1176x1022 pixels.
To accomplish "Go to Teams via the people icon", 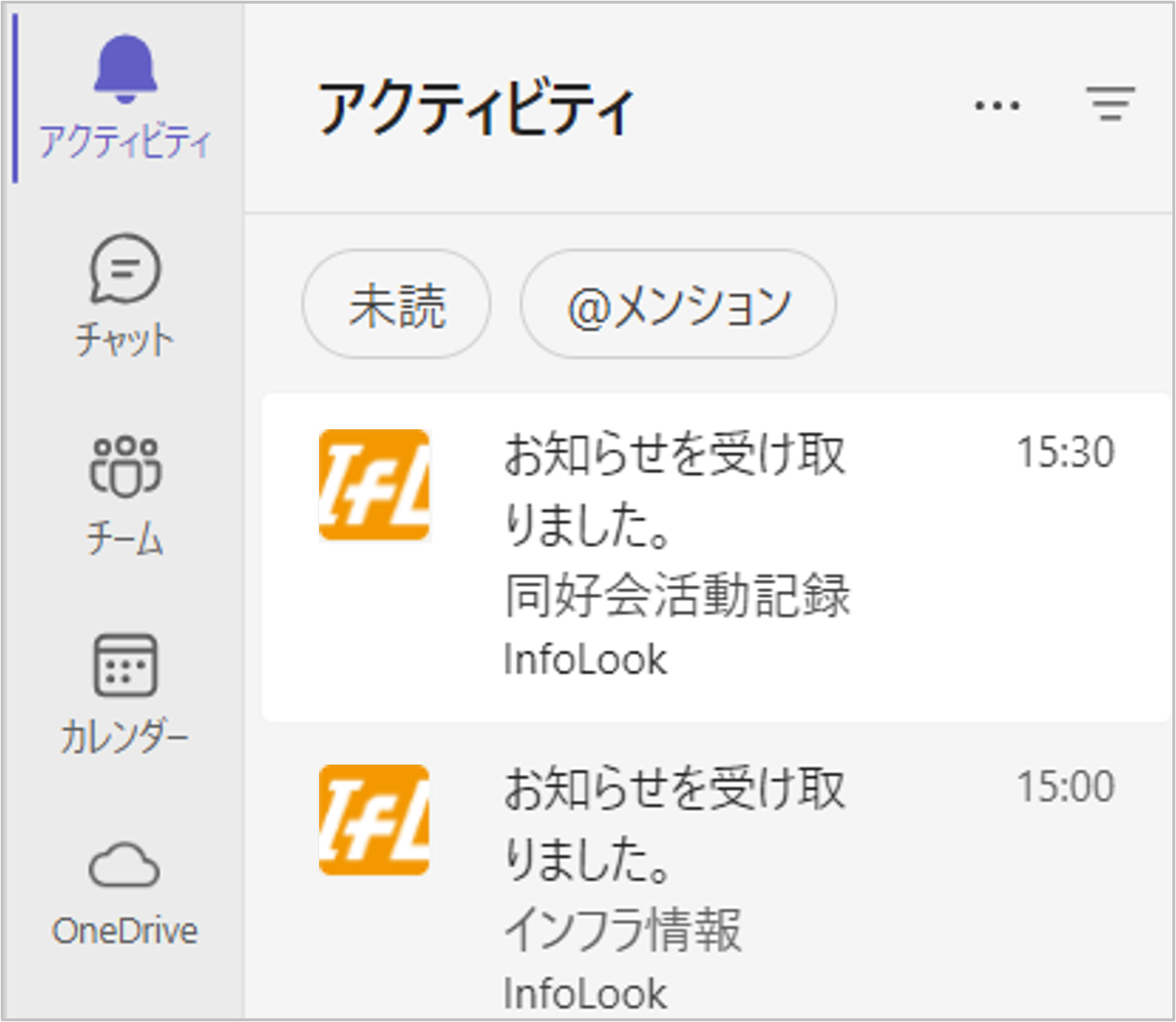I will tap(124, 467).
